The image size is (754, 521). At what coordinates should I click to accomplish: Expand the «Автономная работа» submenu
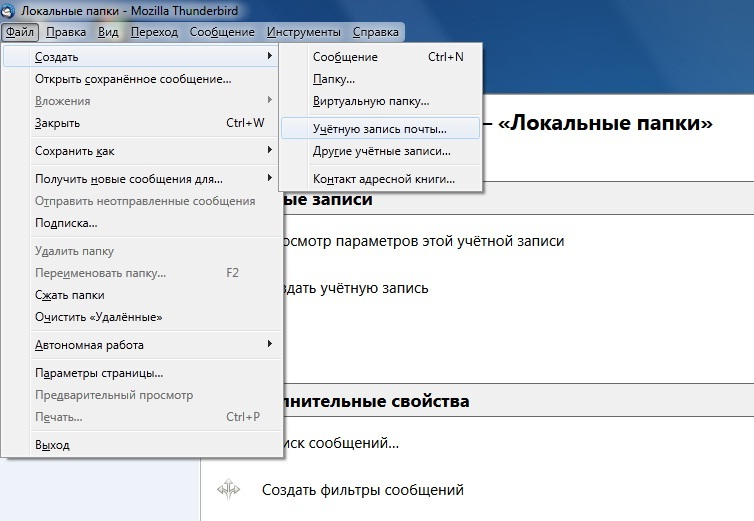(x=270, y=345)
